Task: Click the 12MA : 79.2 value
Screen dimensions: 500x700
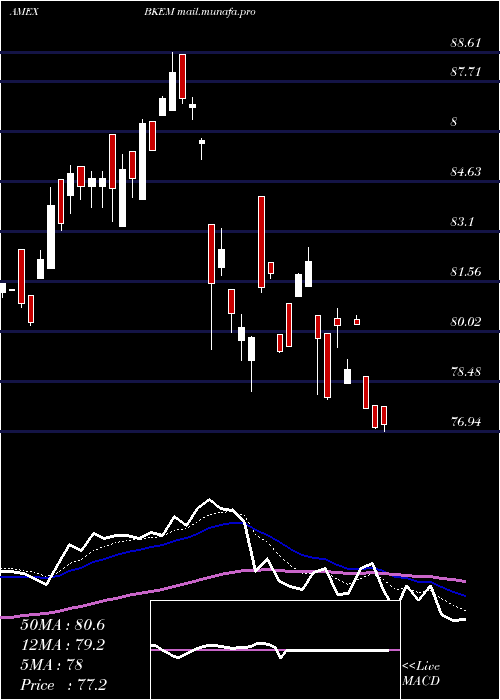Action: pos(62,645)
